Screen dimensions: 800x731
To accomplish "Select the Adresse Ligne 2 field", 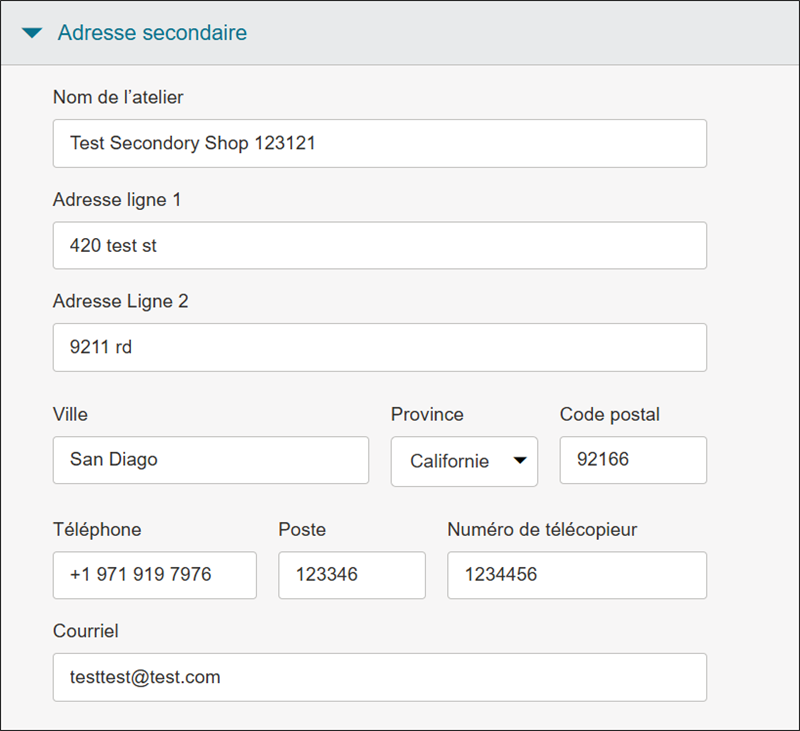I will pos(379,347).
